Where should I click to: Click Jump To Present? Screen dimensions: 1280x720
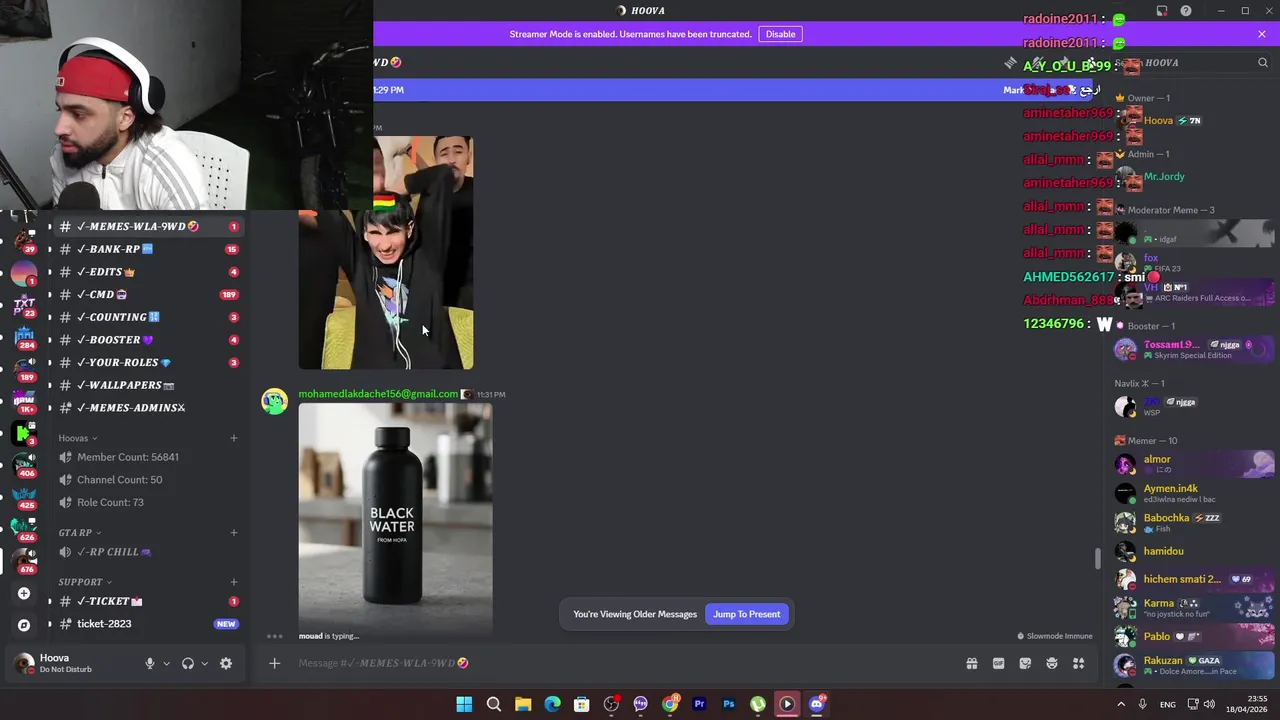(747, 614)
